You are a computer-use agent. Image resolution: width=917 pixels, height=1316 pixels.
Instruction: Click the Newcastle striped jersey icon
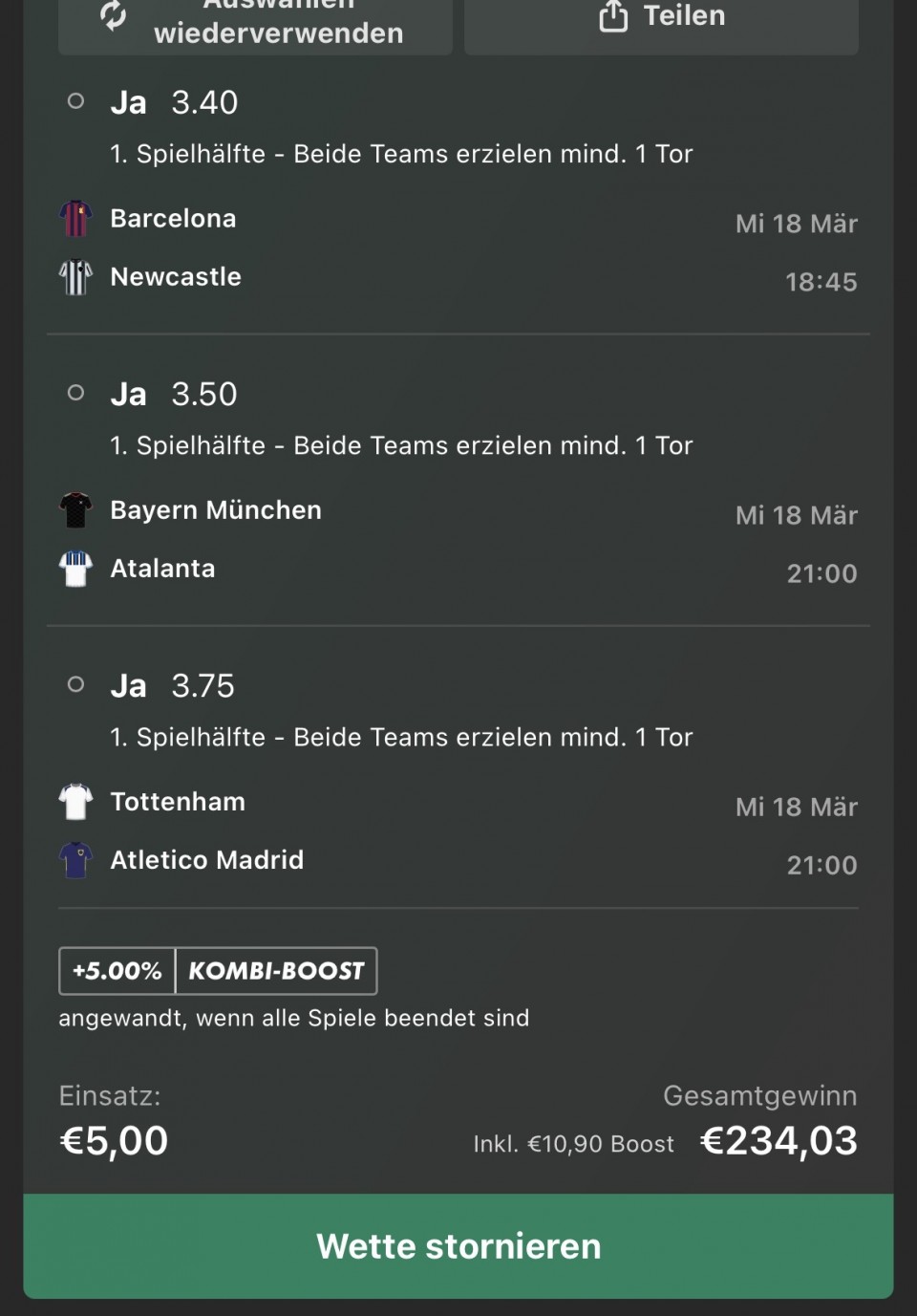pos(75,277)
